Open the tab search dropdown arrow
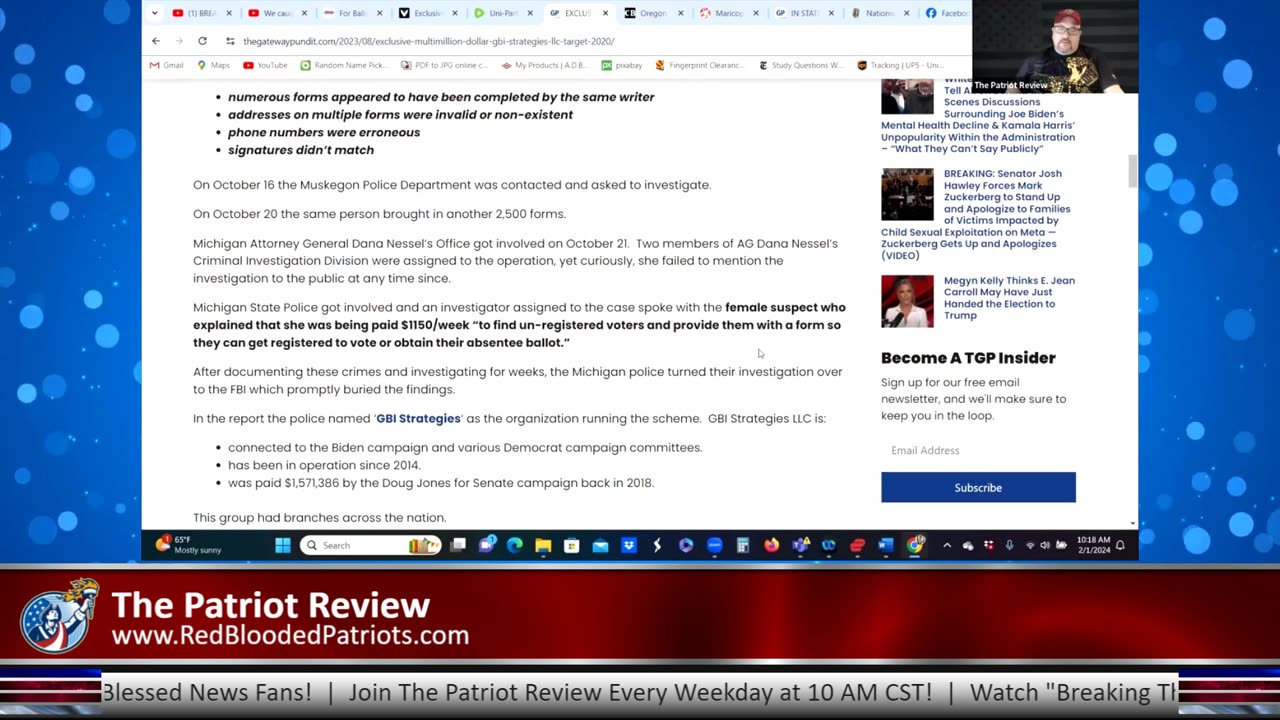This screenshot has height=720, width=1280. [154, 13]
